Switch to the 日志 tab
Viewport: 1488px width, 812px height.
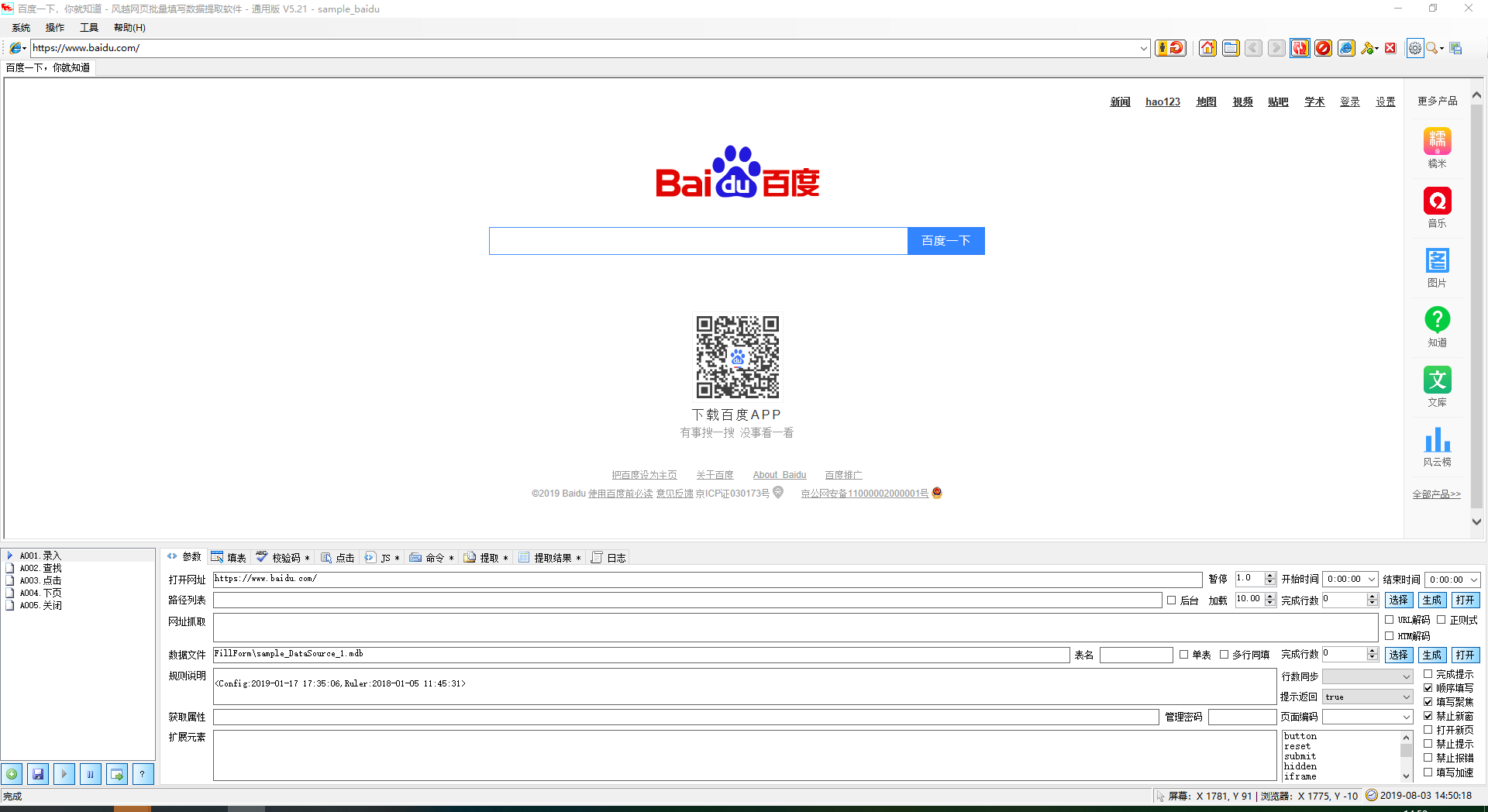(x=609, y=557)
